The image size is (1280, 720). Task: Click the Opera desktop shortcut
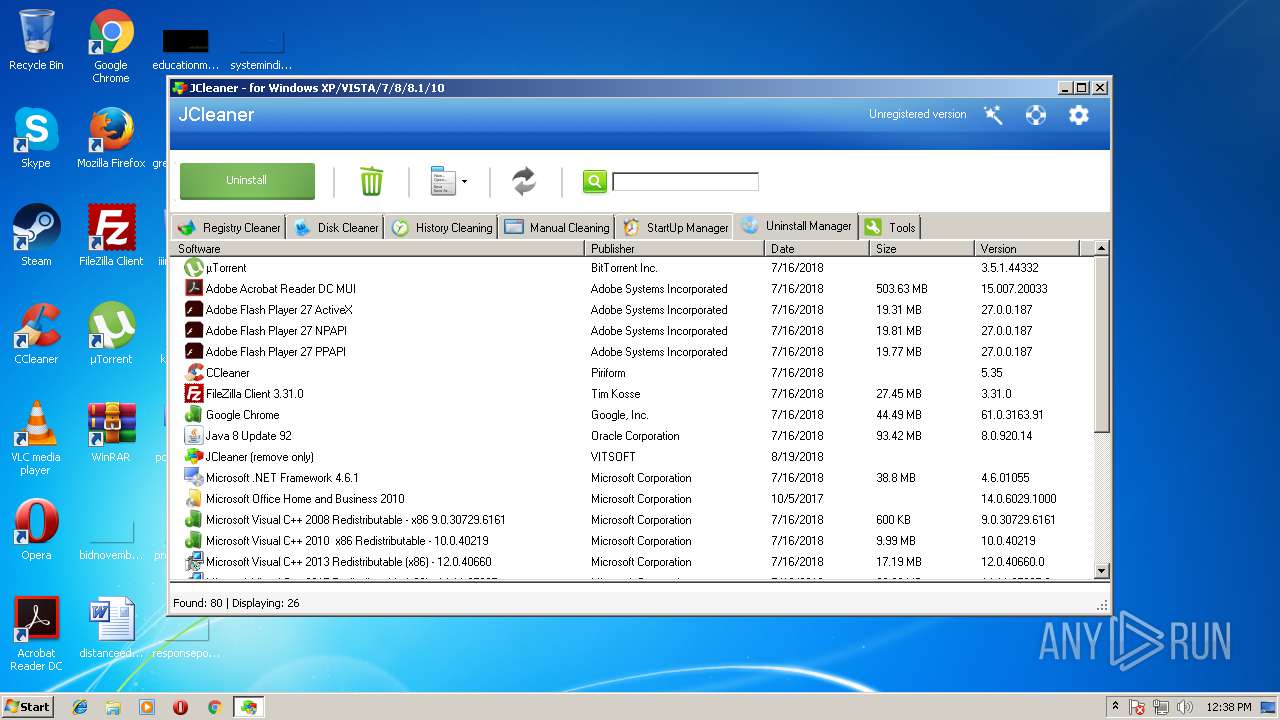36,530
